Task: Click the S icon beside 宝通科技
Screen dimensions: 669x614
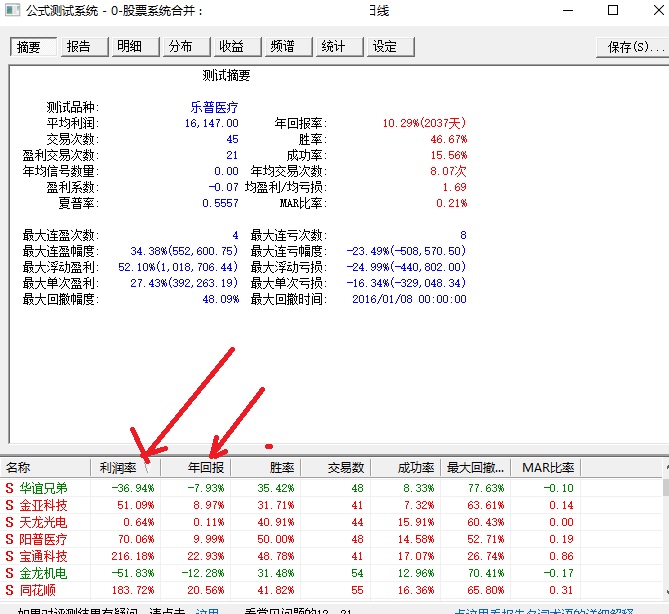Action: coord(9,556)
